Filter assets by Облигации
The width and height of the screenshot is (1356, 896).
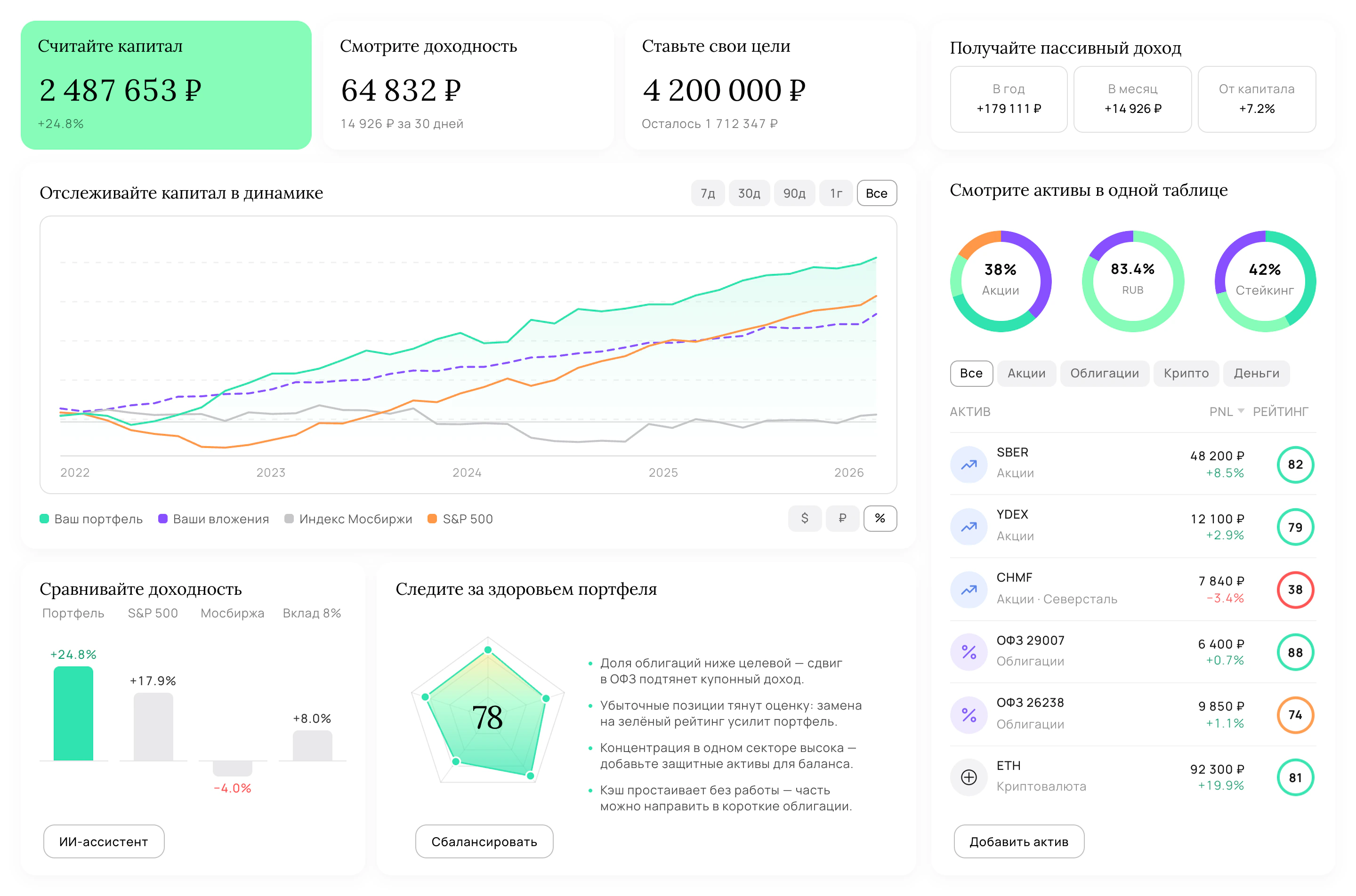click(x=1105, y=373)
